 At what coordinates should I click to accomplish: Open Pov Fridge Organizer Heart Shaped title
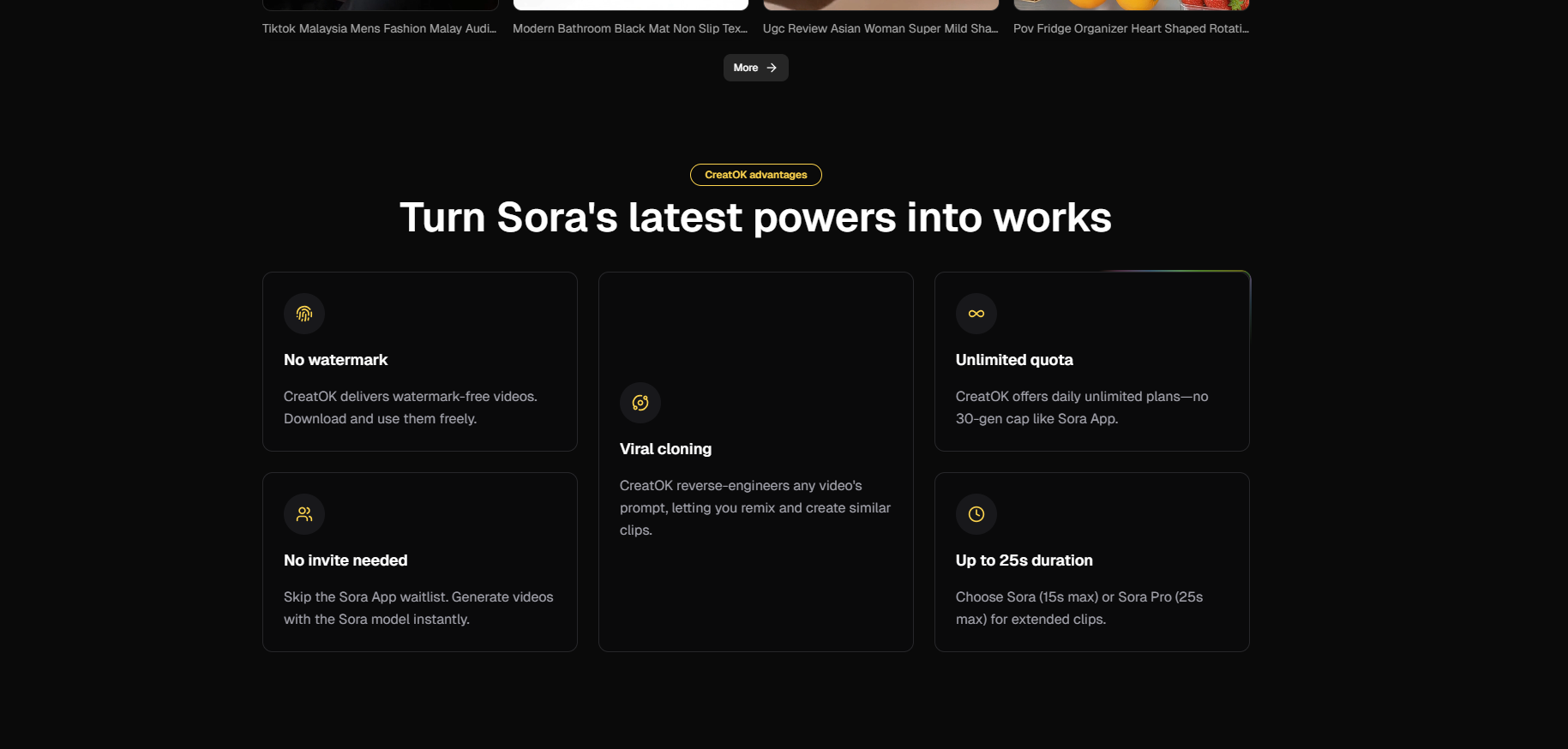pyautogui.click(x=1131, y=28)
